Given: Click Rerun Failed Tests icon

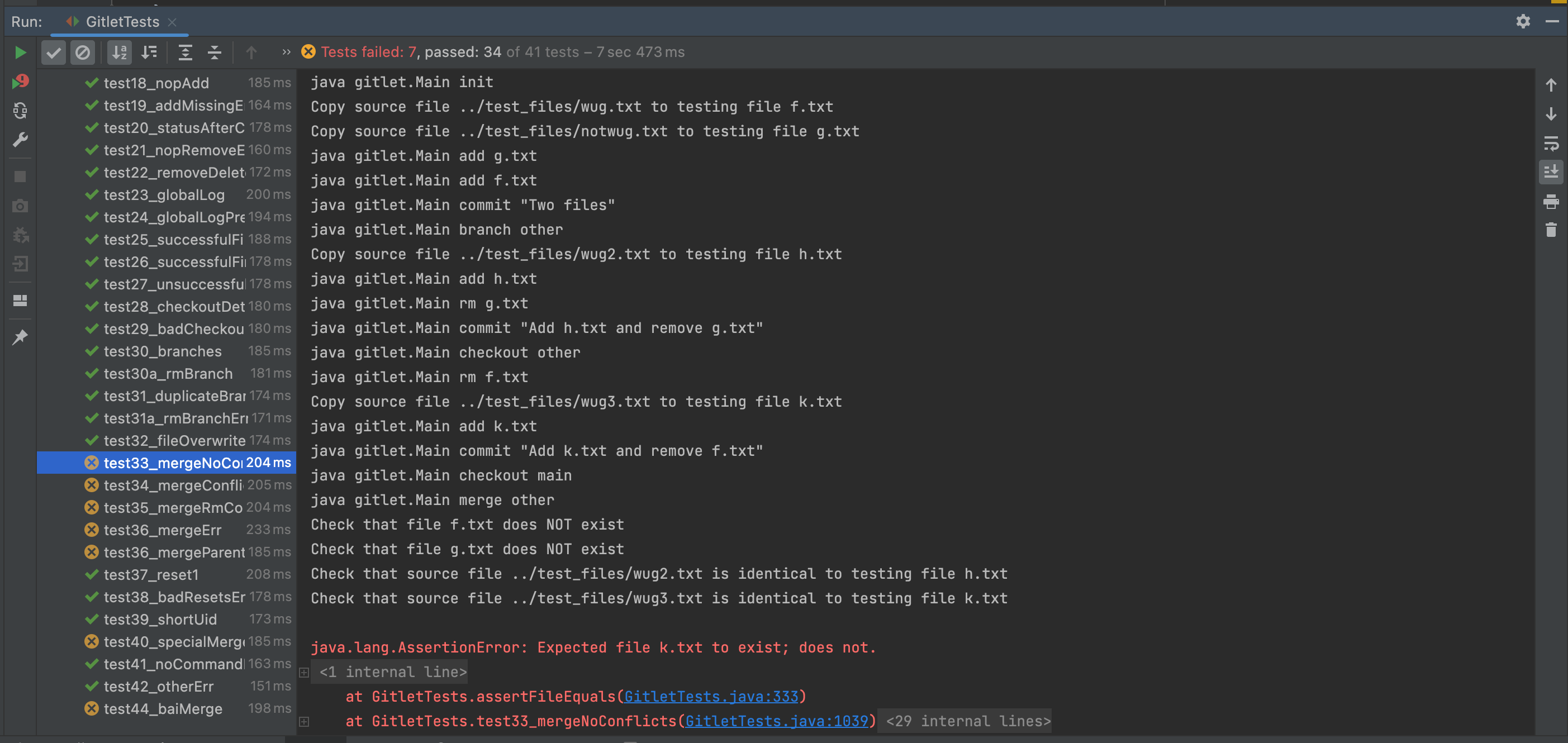Looking at the screenshot, I should point(20,82).
